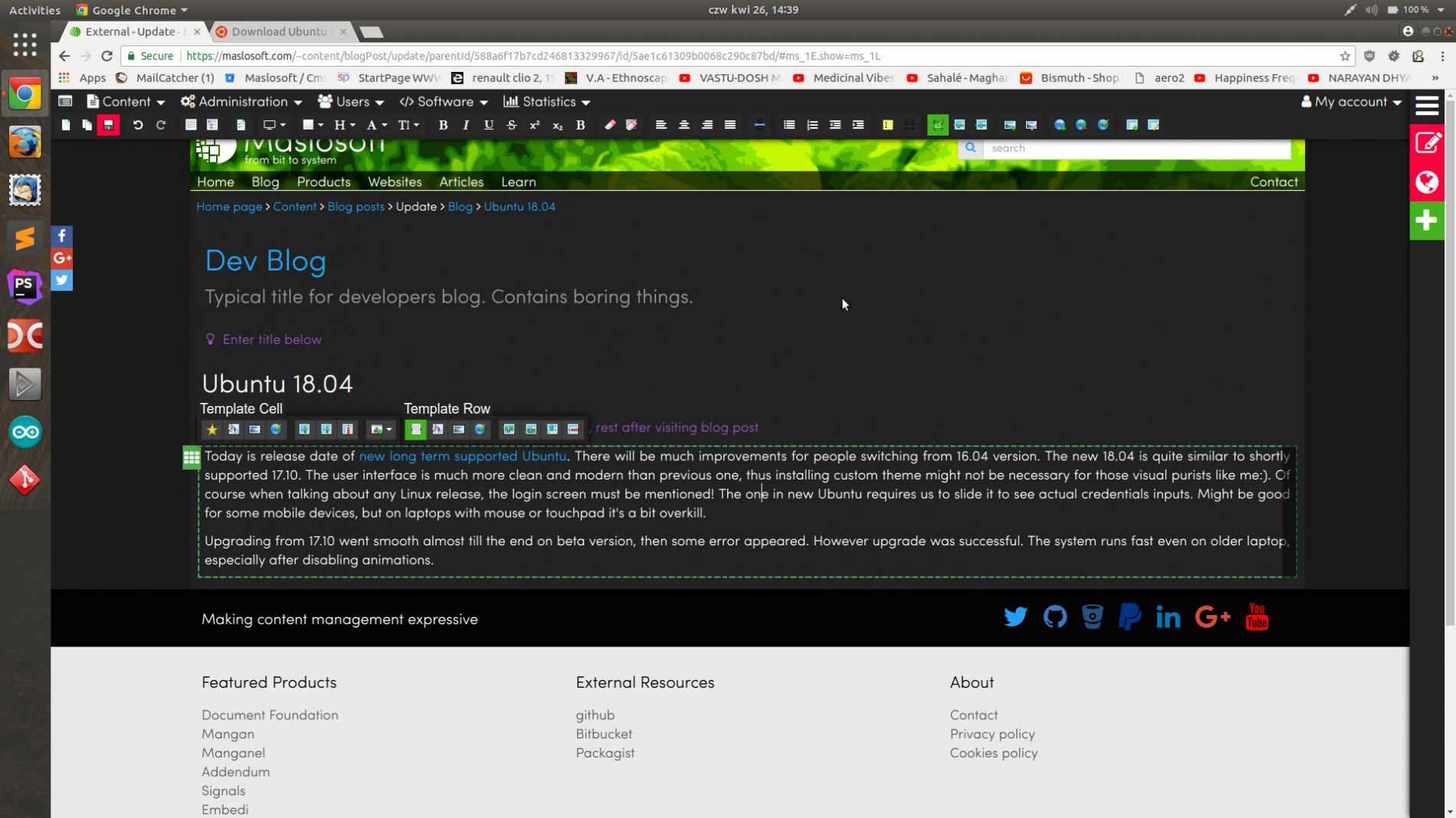
Task: Insert a numbered list
Action: [x=812, y=125]
